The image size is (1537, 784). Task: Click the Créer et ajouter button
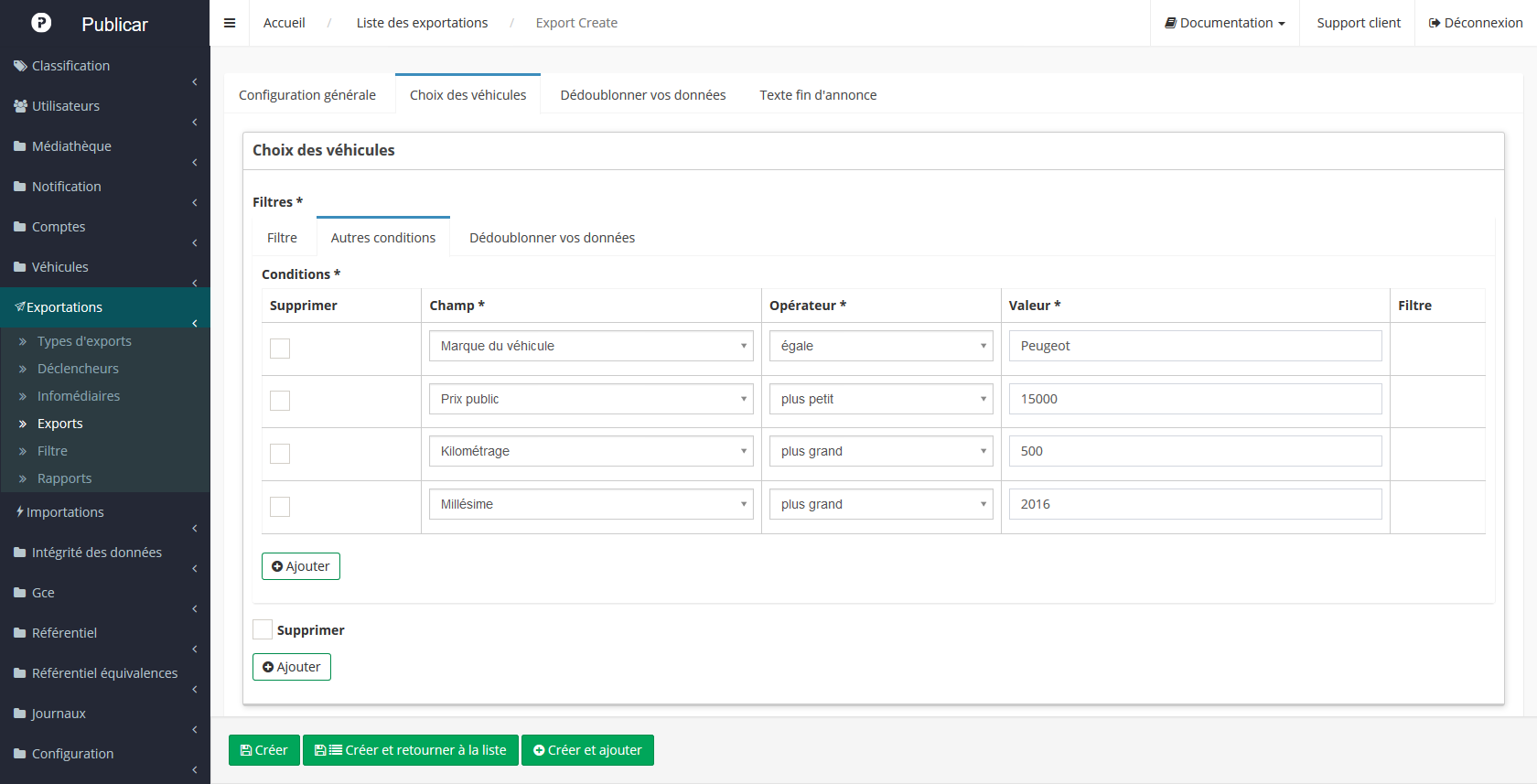pyautogui.click(x=587, y=750)
